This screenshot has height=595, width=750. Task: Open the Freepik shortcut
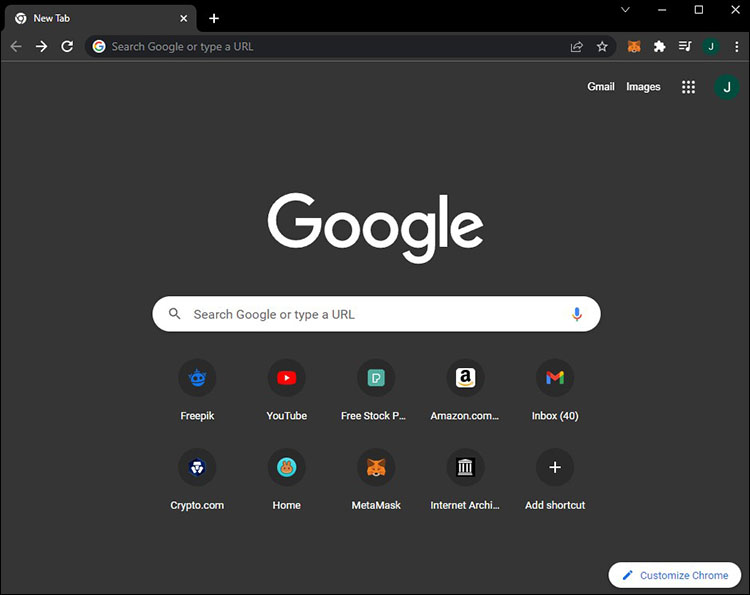pyautogui.click(x=197, y=391)
